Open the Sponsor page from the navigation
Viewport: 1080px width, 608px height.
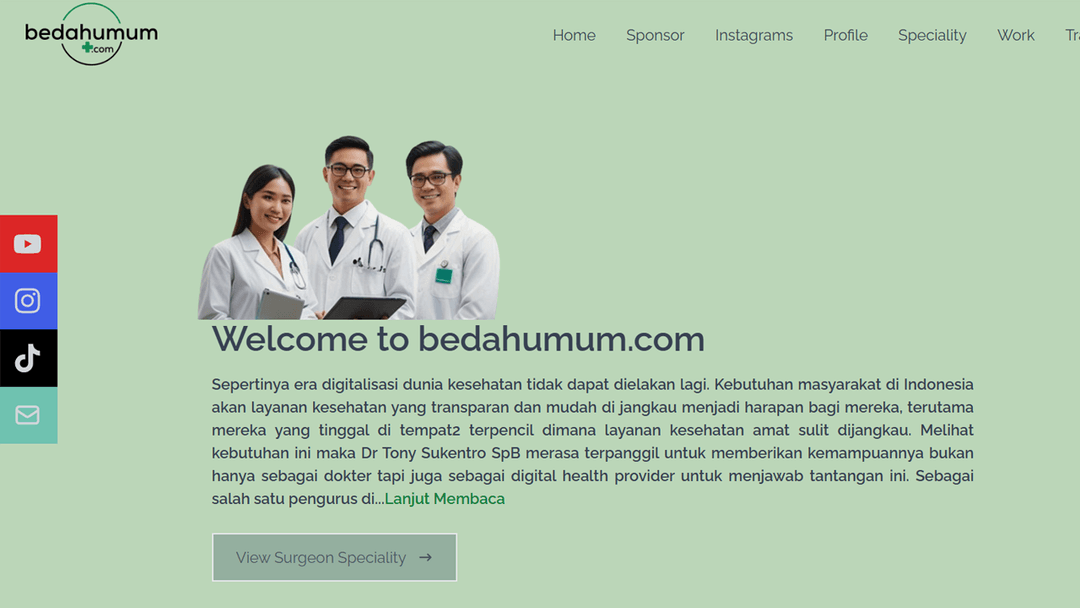(x=655, y=35)
